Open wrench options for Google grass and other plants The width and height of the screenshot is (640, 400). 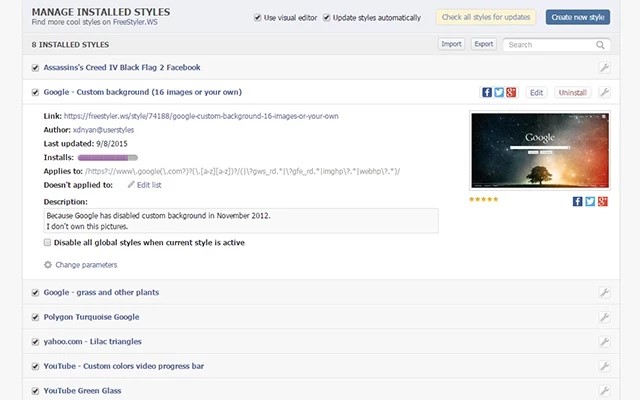604,292
